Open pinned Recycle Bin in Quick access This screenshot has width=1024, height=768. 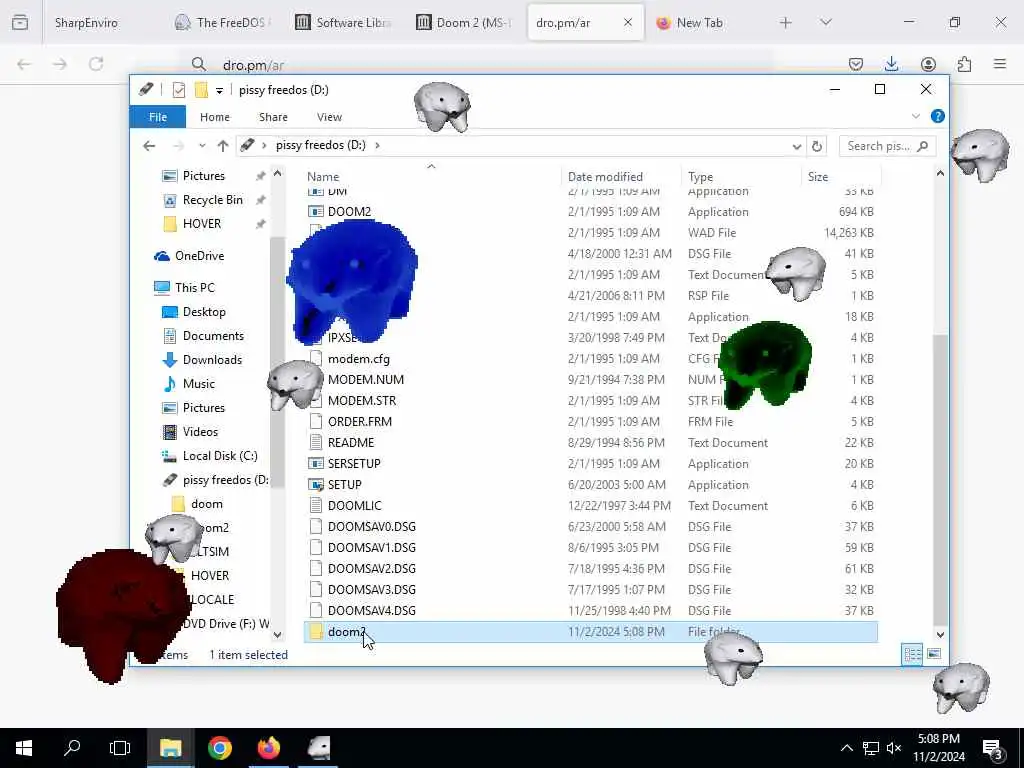pos(212,200)
